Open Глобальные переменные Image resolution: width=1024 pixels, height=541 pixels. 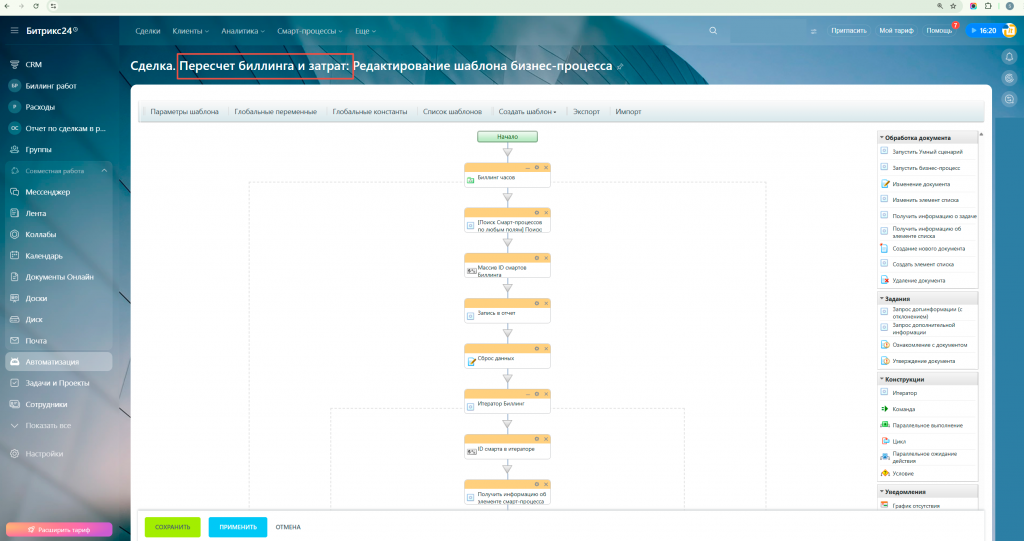(276, 112)
